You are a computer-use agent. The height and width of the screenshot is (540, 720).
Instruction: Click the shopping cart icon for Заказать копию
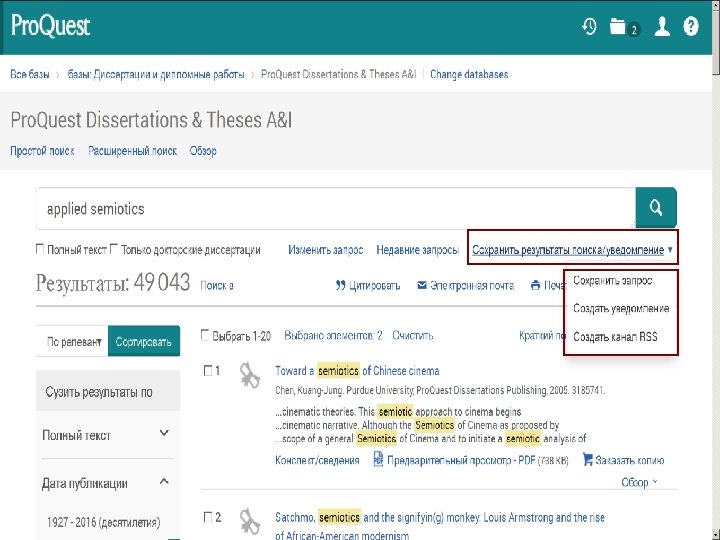[x=587, y=459]
